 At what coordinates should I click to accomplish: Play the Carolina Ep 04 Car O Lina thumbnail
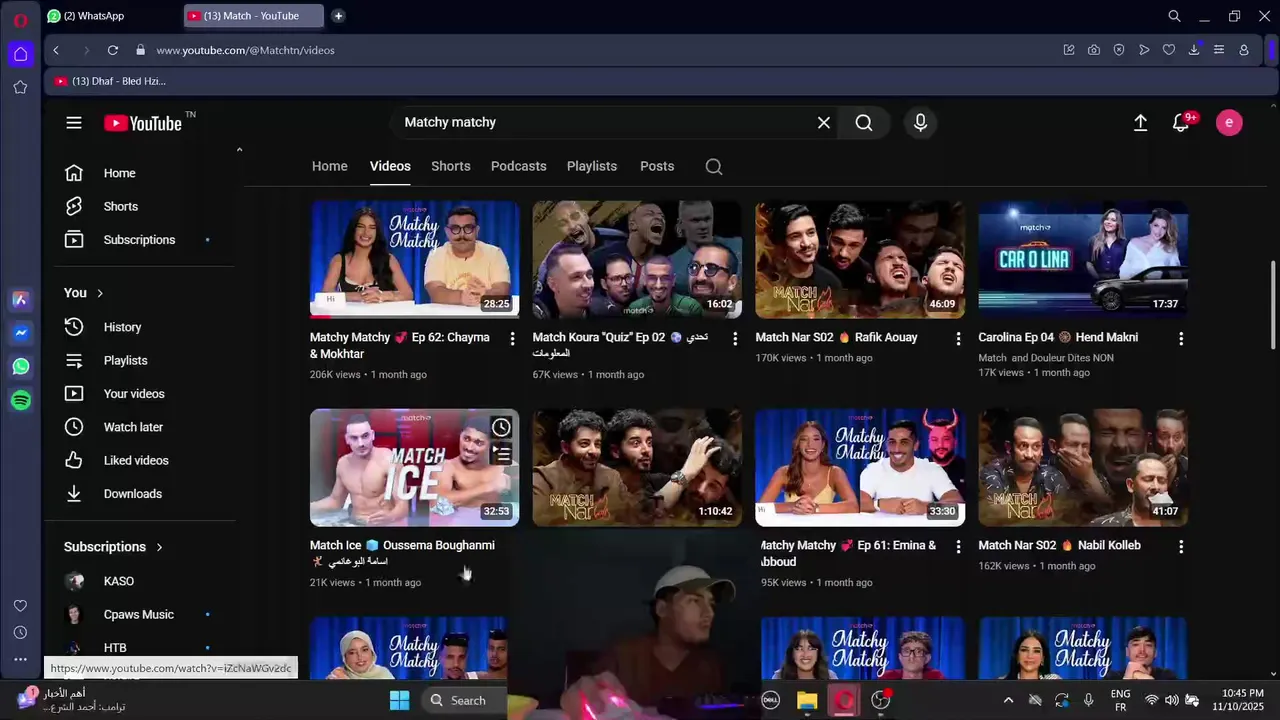(1083, 260)
